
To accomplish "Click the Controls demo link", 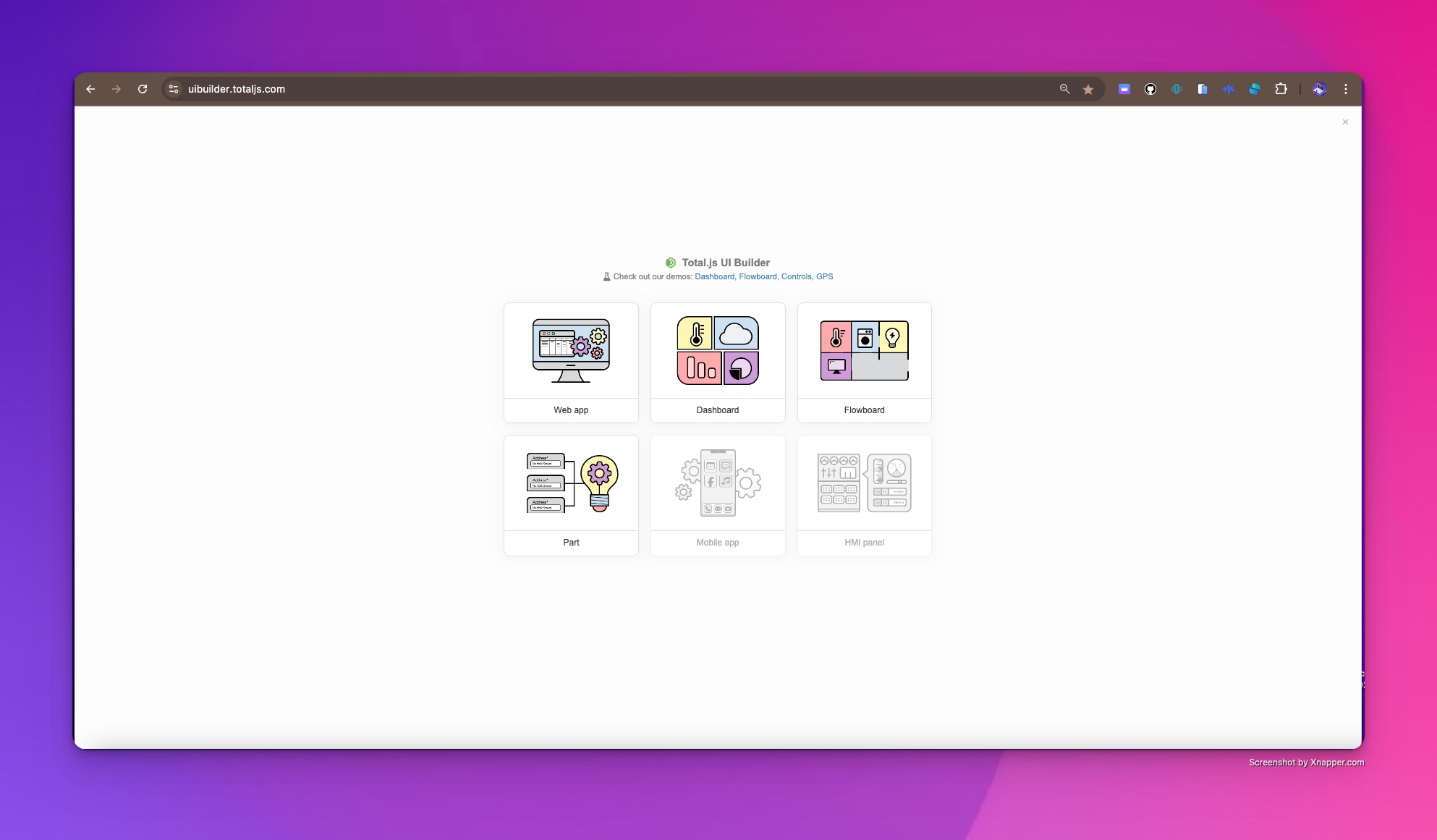I will [x=796, y=276].
